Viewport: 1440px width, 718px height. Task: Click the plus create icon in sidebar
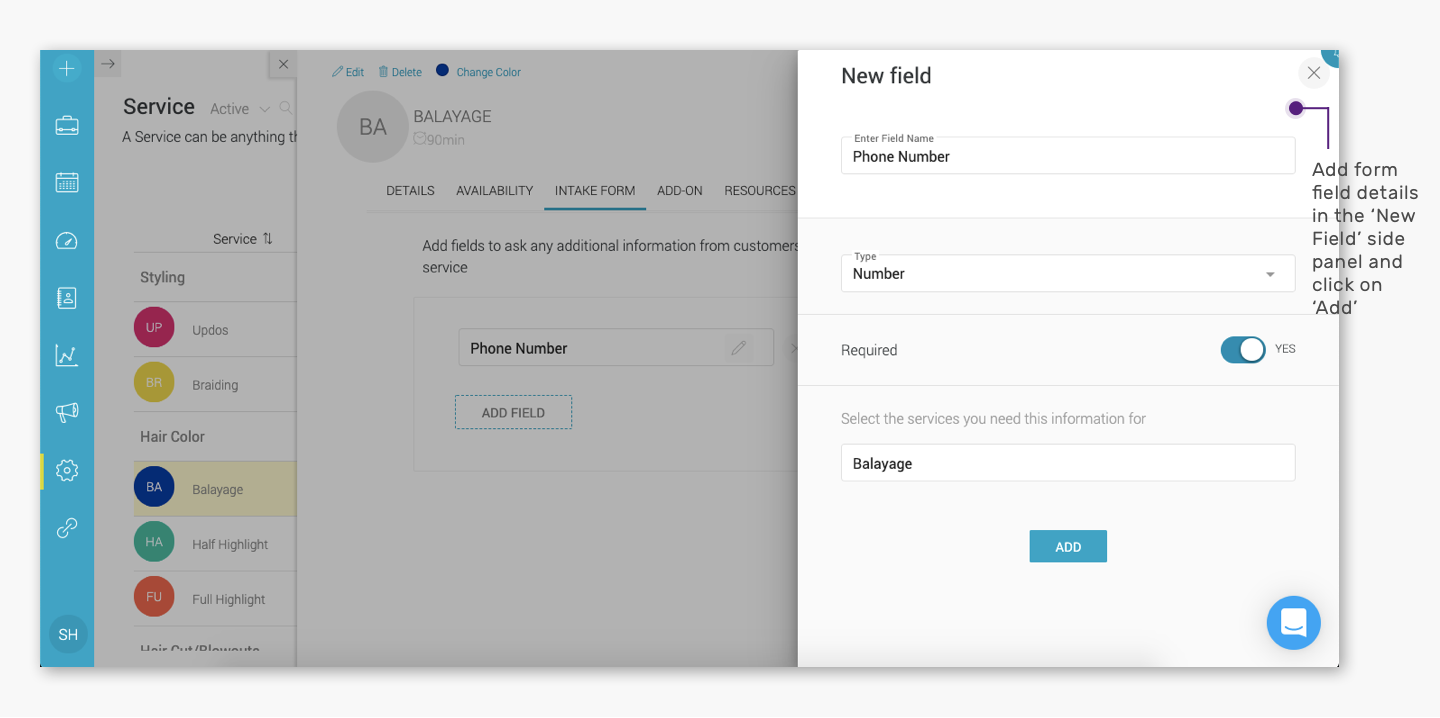pos(67,68)
